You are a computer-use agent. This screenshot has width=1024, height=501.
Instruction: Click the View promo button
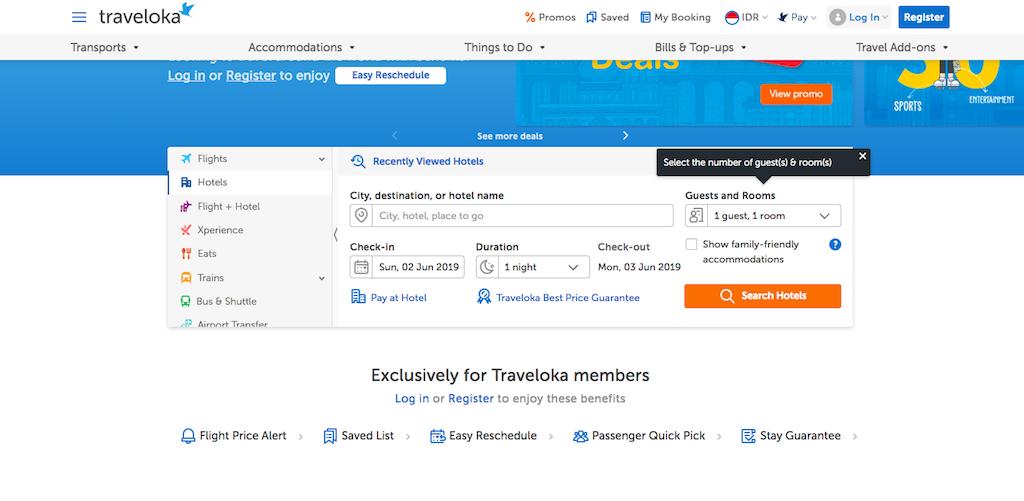[795, 94]
